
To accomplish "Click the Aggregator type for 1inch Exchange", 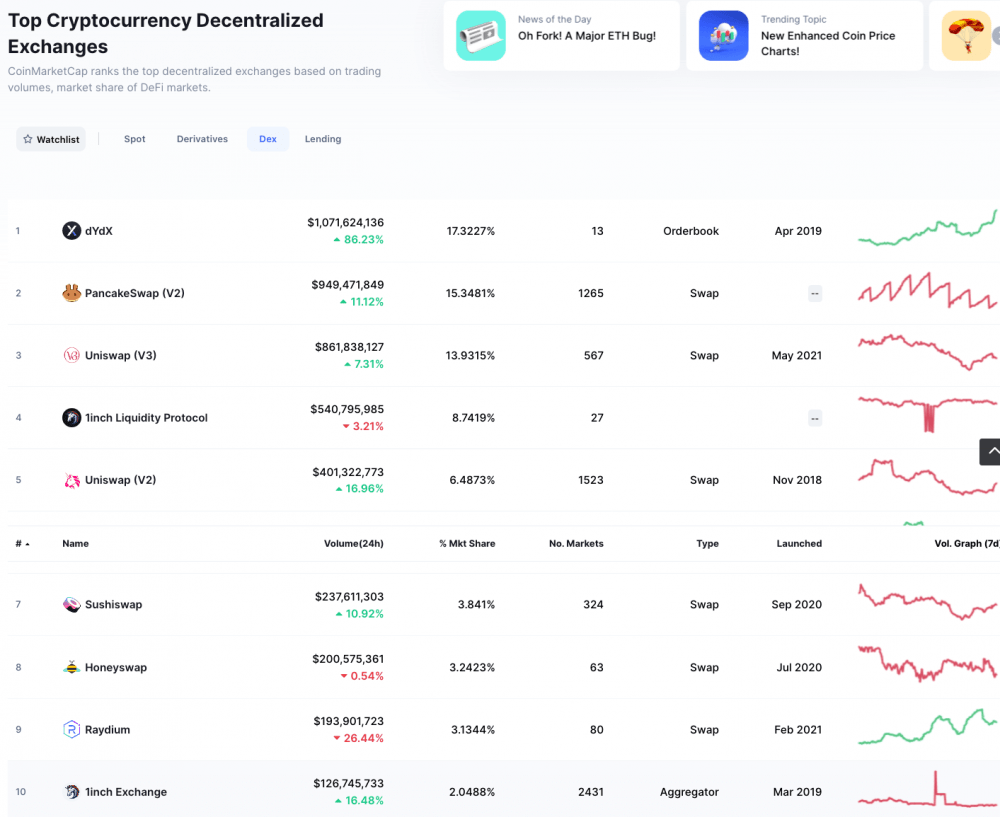I will click(x=689, y=792).
